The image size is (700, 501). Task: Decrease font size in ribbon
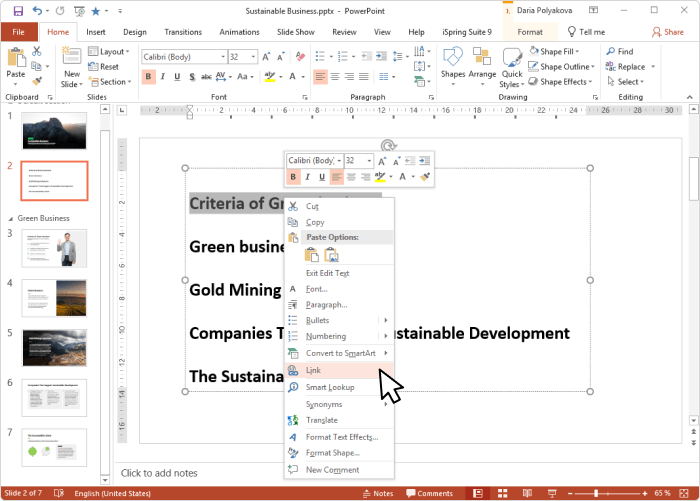point(281,57)
